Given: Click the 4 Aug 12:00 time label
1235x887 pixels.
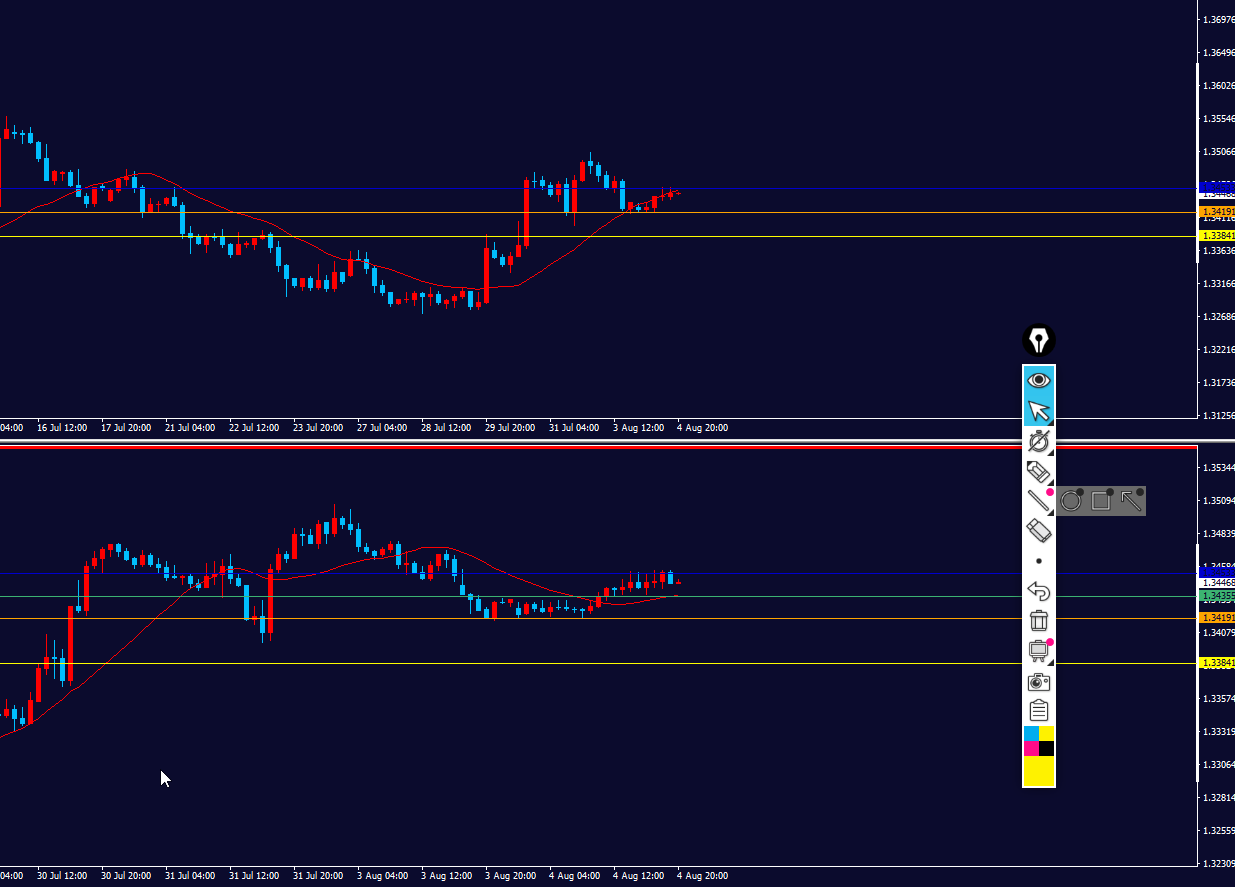Looking at the screenshot, I should (638, 876).
